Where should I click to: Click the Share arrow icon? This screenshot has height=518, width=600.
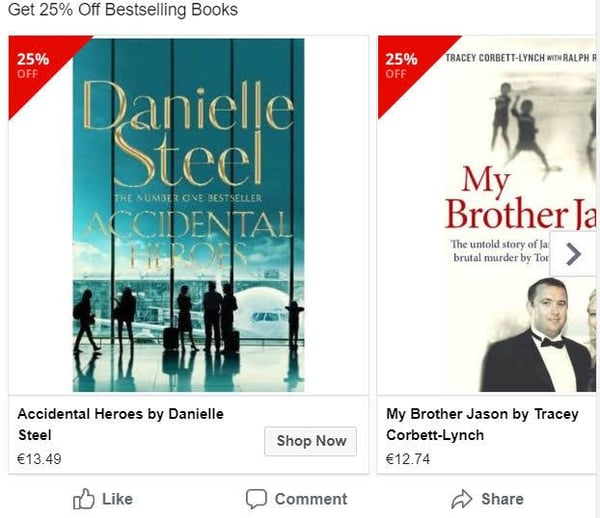click(x=461, y=499)
